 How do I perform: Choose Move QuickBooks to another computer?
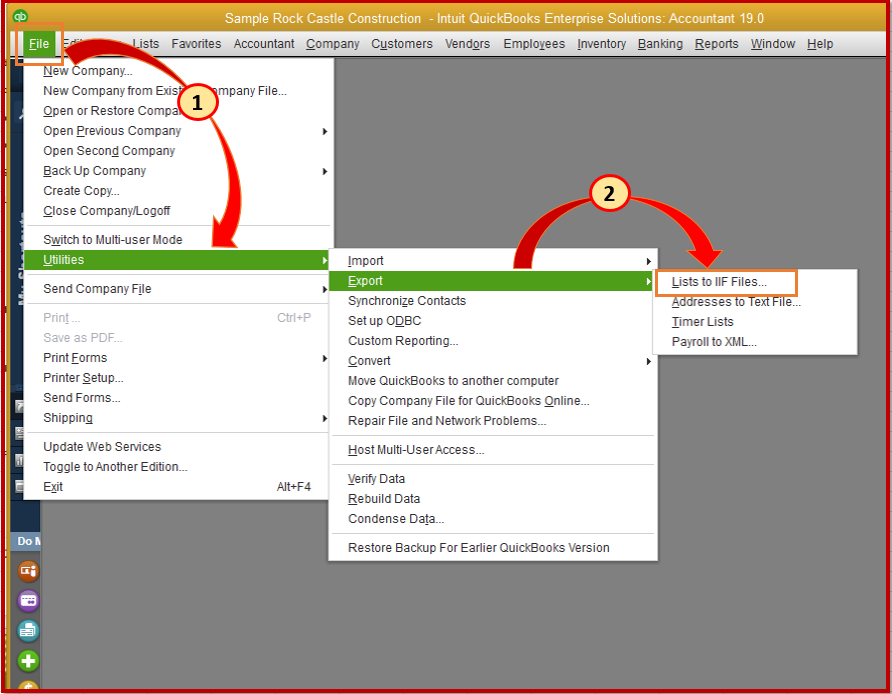click(x=453, y=381)
